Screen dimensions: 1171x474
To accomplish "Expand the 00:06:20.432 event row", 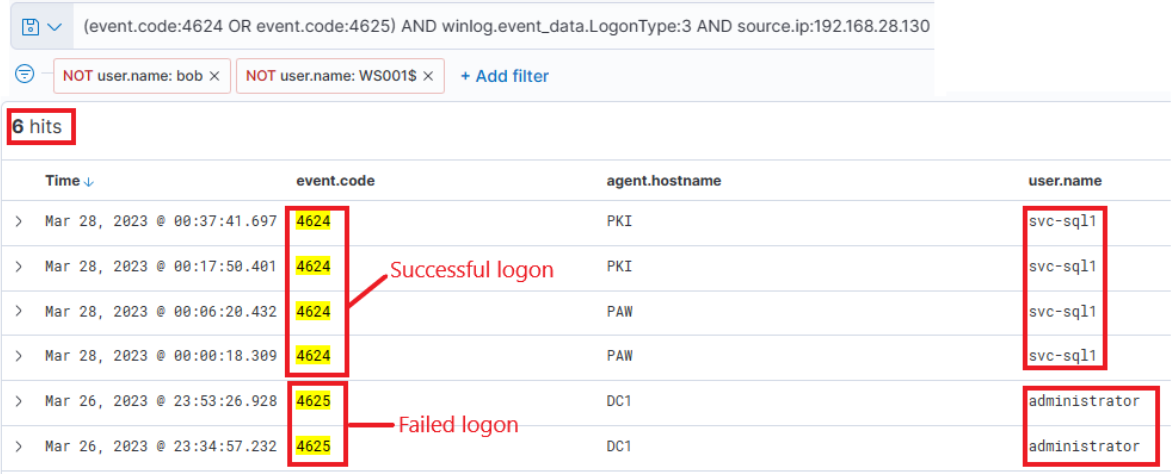I will point(18,311).
